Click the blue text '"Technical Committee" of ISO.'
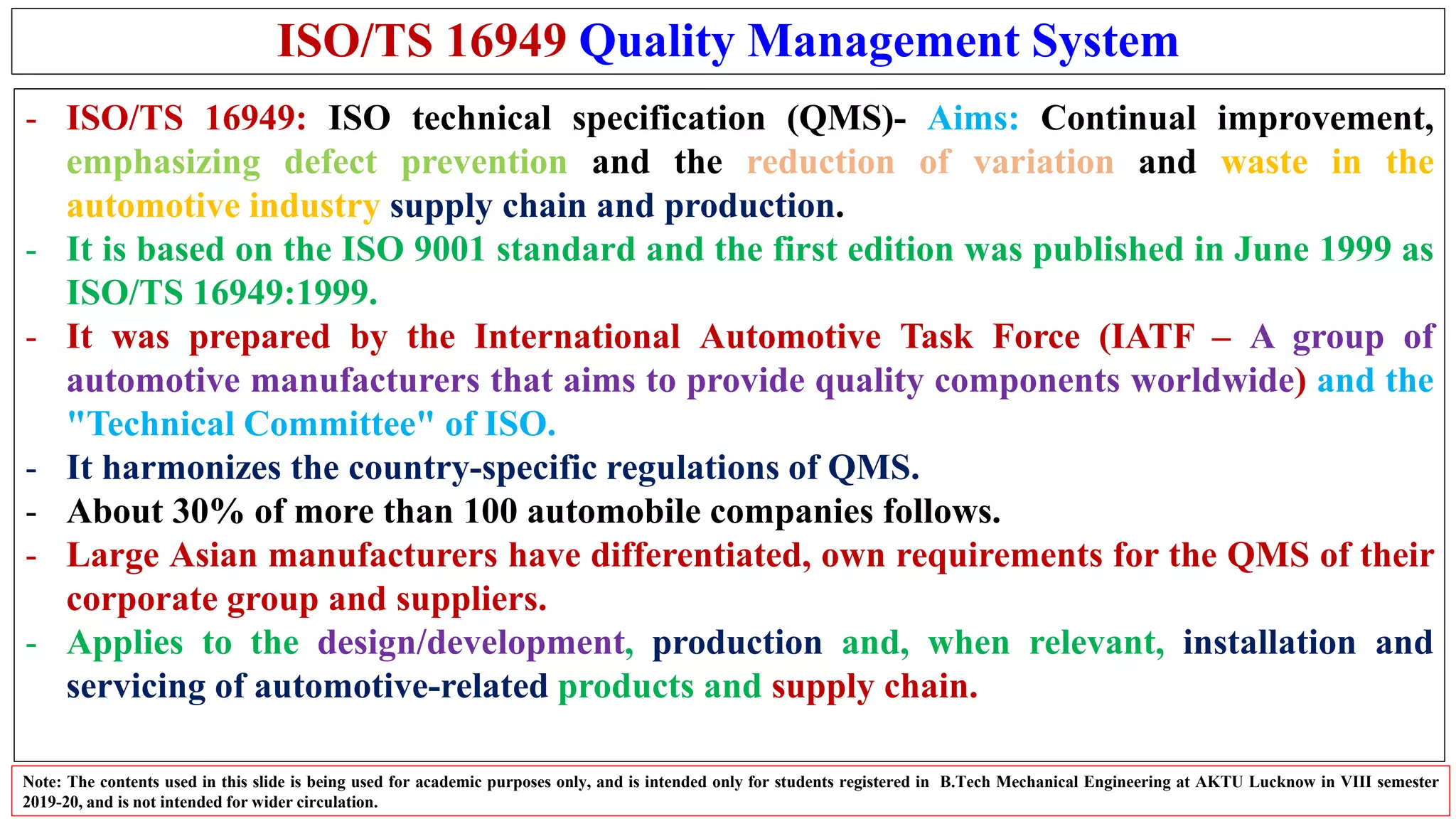Image resolution: width=1456 pixels, height=819 pixels. 311,424
